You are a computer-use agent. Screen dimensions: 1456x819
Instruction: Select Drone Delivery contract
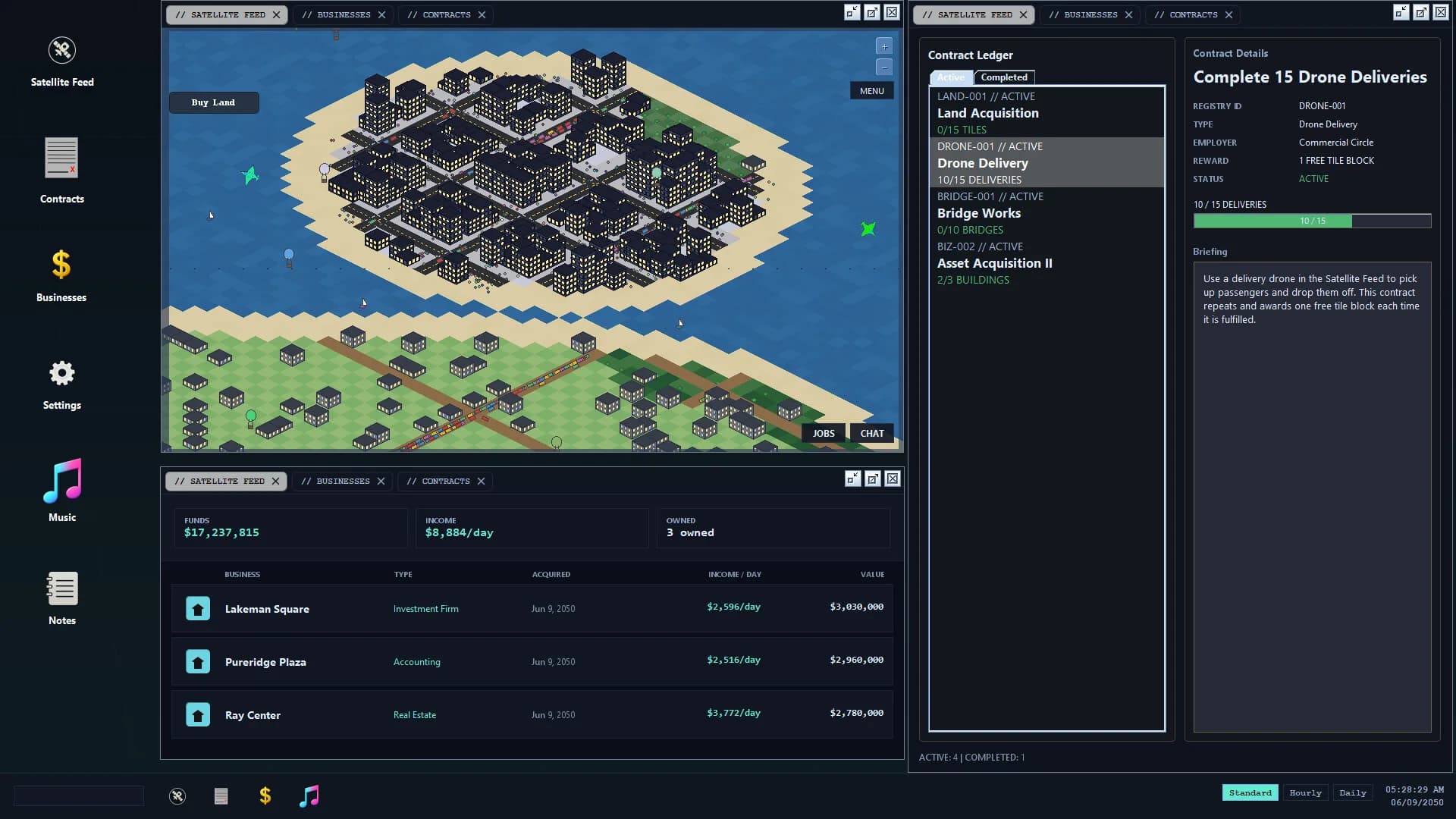[x=1046, y=162]
